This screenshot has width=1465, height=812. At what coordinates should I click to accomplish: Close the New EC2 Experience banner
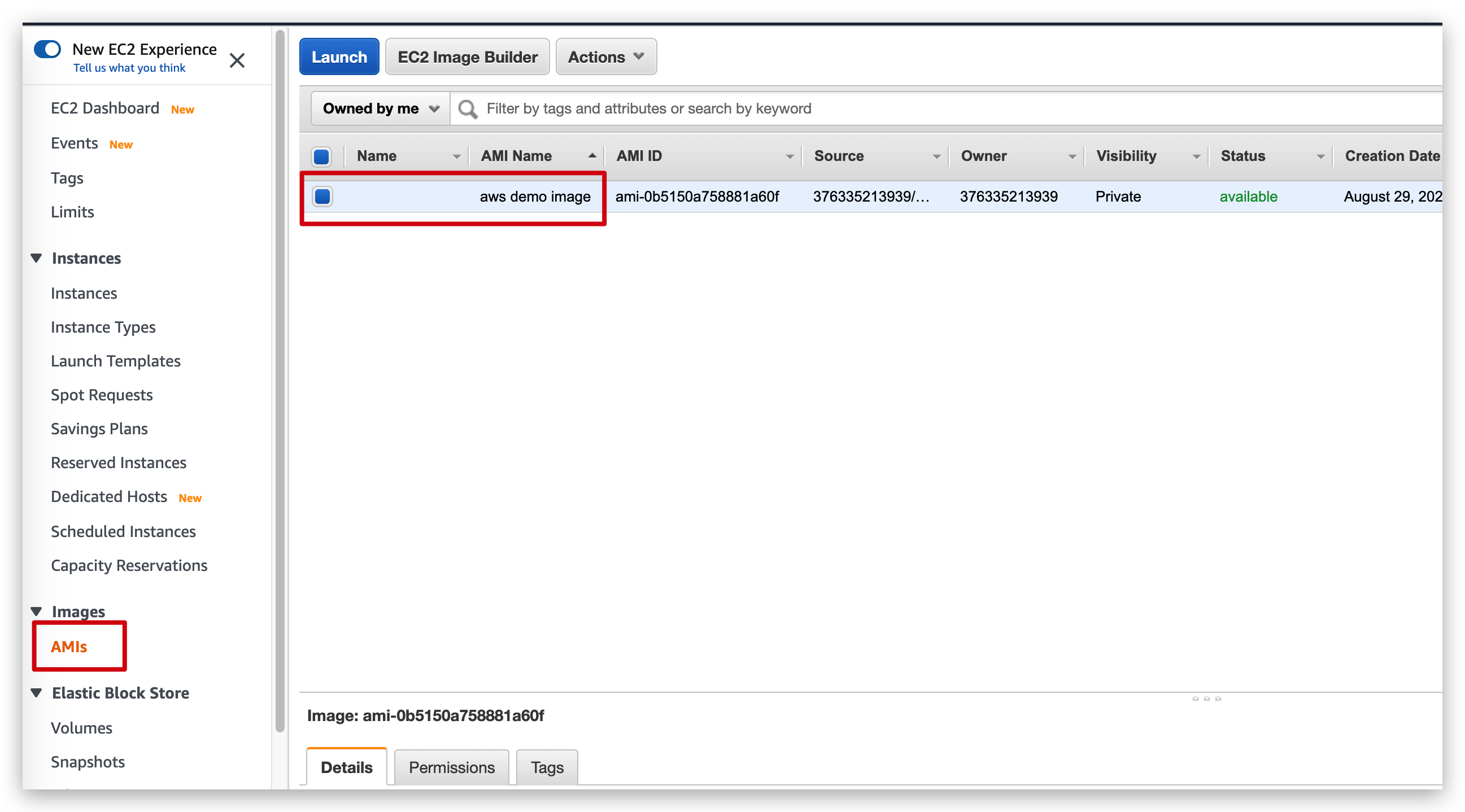click(x=237, y=60)
